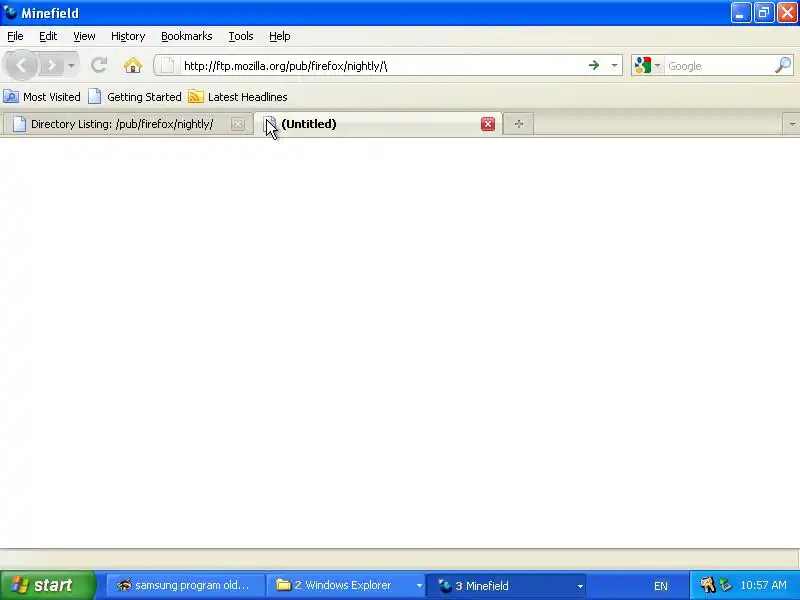The height and width of the screenshot is (600, 800).
Task: Expand the address bar history dropdown
Action: coord(614,65)
